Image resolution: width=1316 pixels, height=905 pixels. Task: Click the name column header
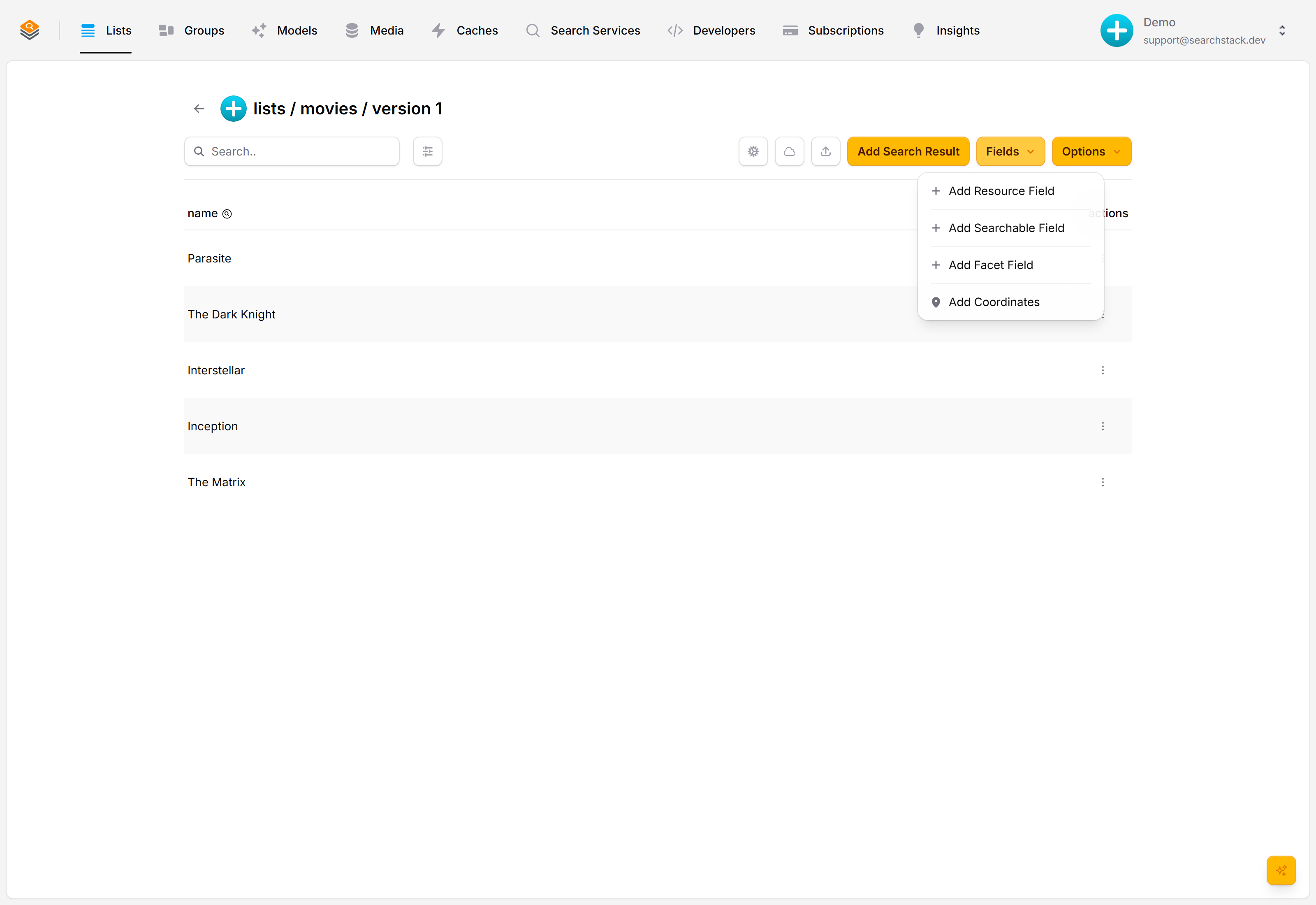point(202,213)
